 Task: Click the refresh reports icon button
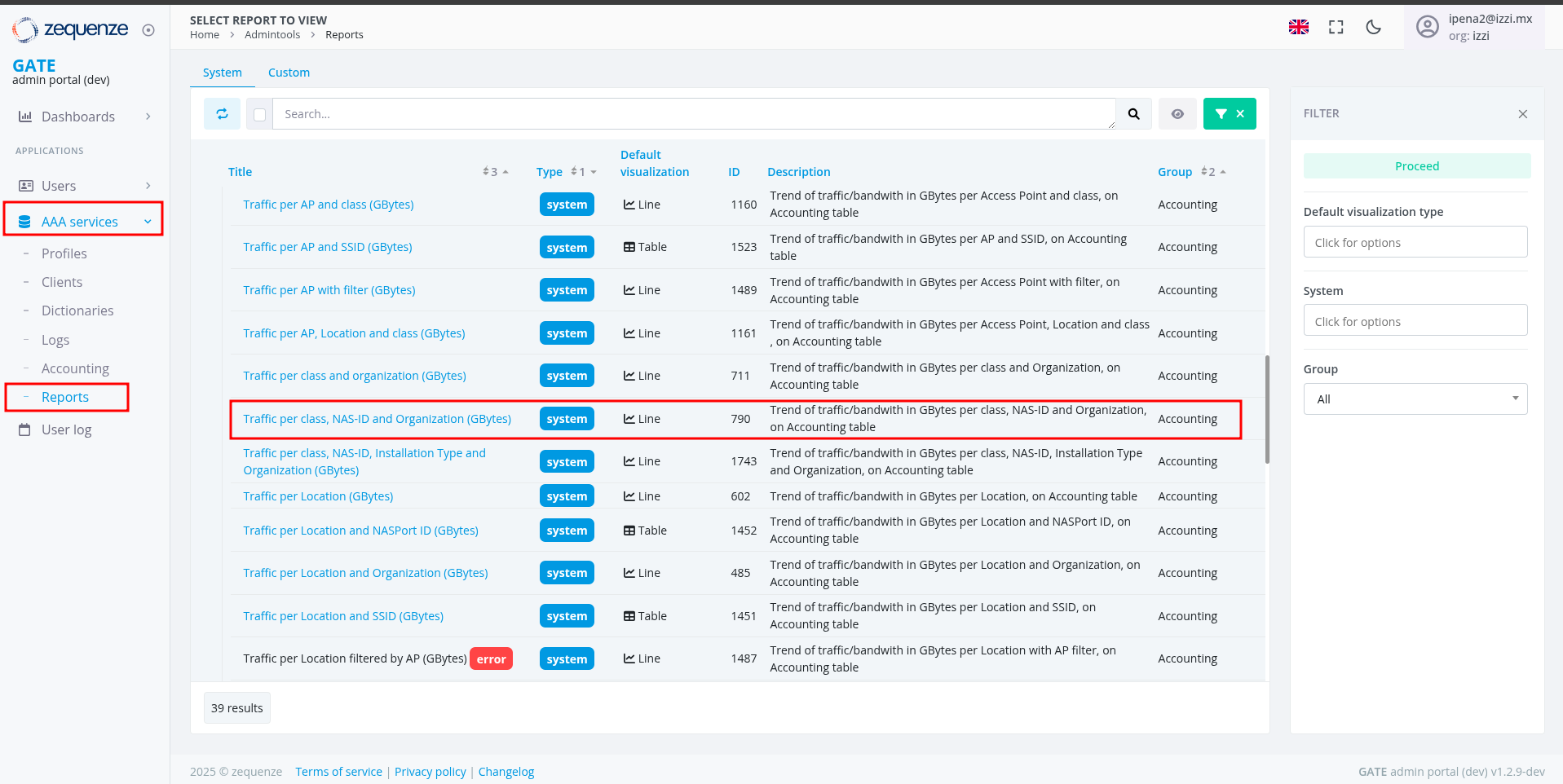point(222,114)
